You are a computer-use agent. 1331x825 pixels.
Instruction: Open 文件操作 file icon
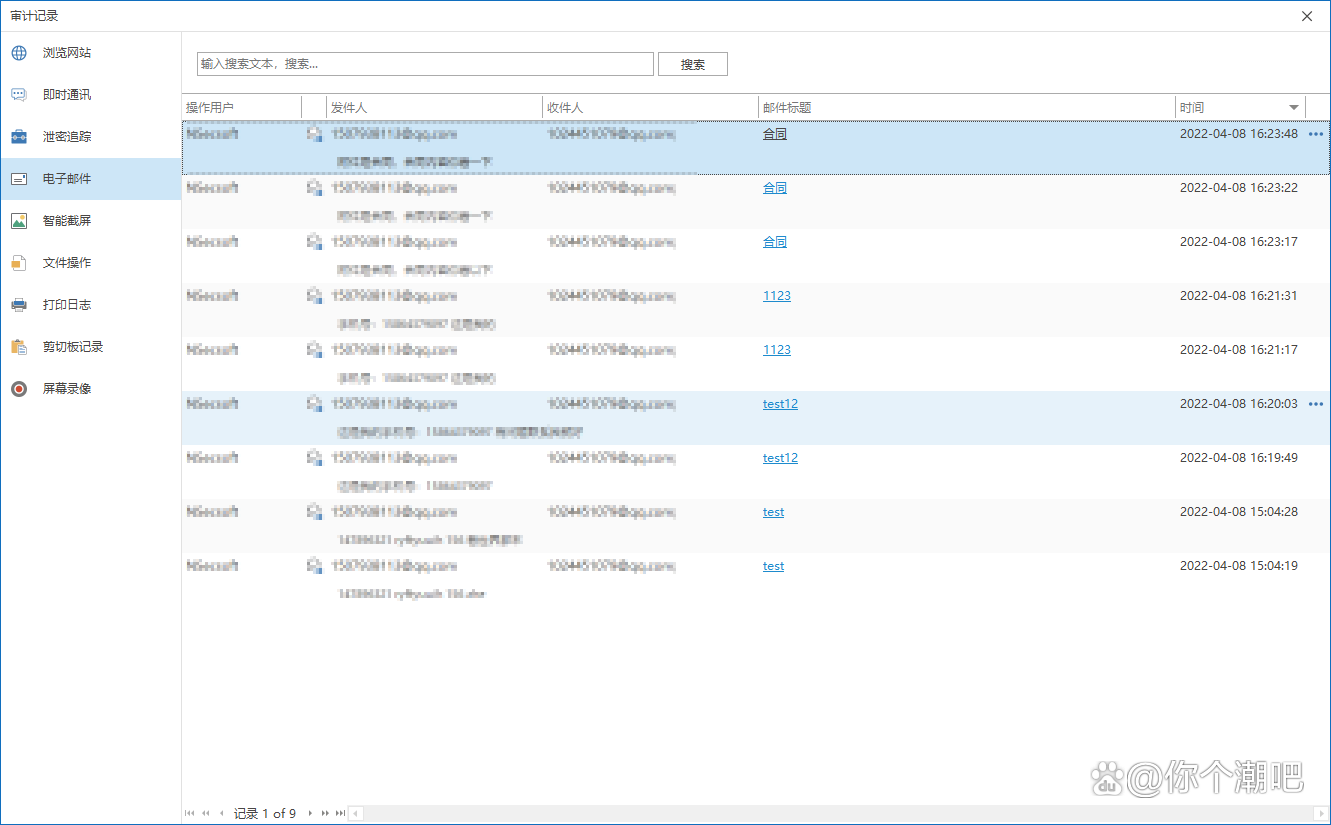tap(19, 263)
